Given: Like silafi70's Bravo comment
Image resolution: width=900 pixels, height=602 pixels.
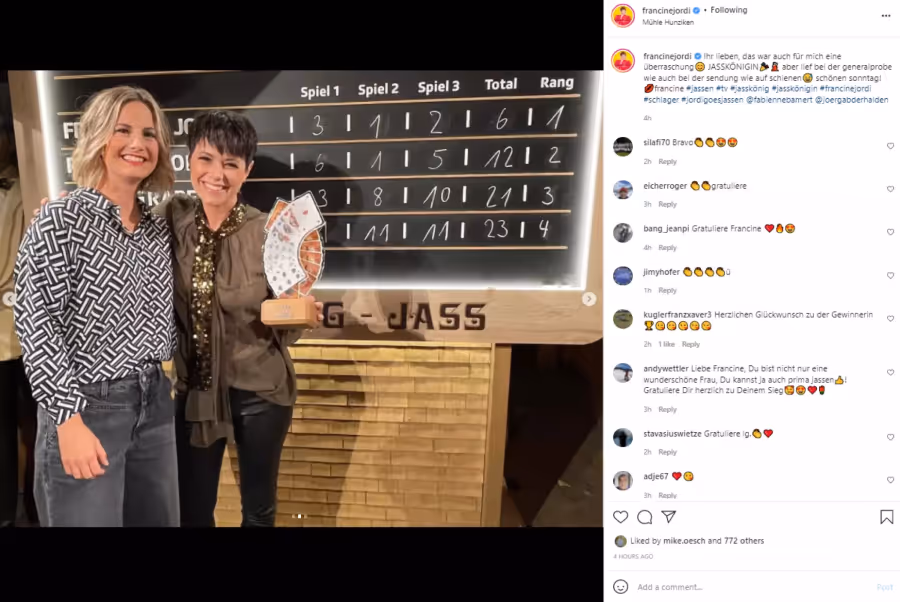Looking at the screenshot, I should (x=890, y=146).
